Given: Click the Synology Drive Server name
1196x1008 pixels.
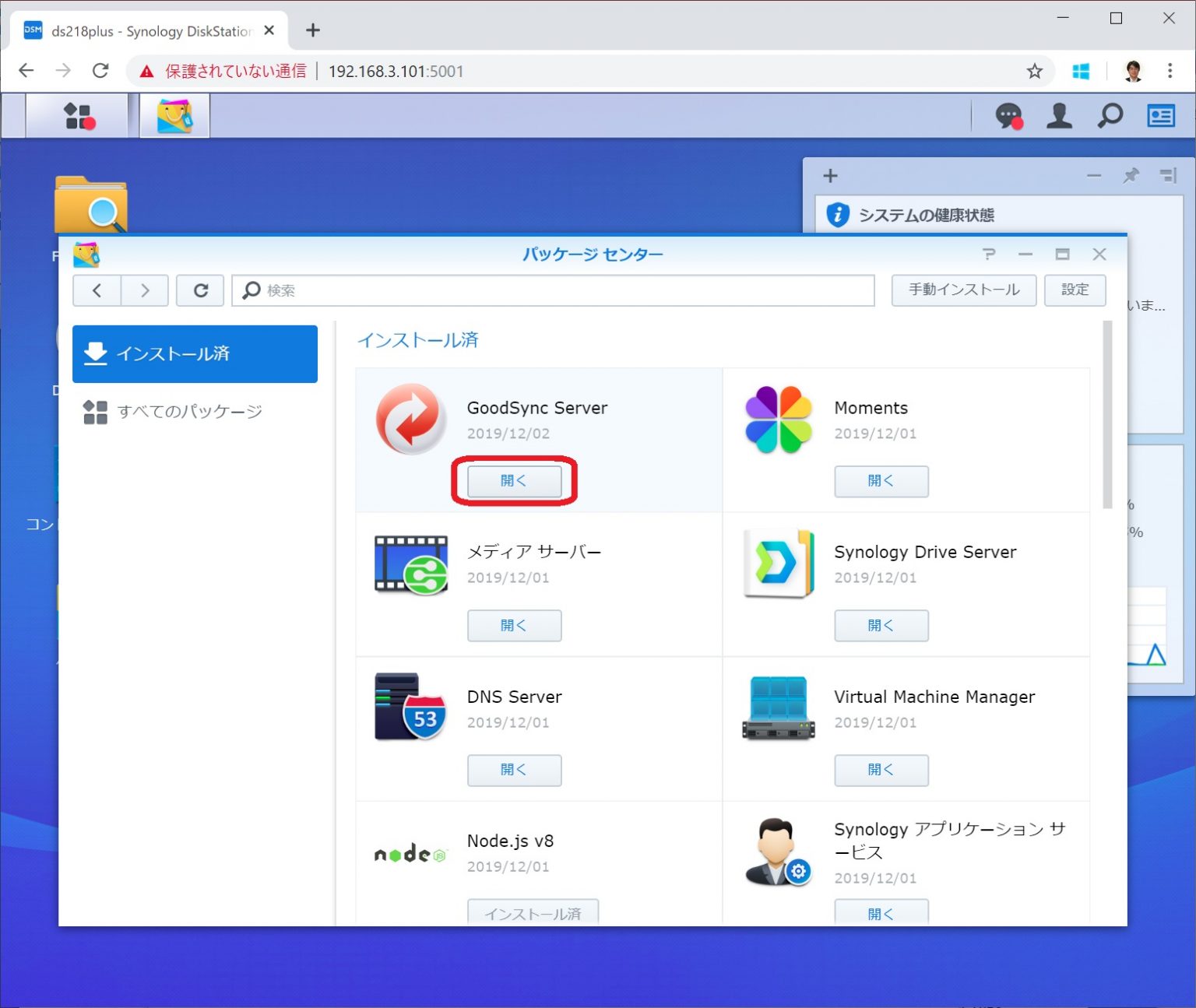Looking at the screenshot, I should click(x=925, y=552).
